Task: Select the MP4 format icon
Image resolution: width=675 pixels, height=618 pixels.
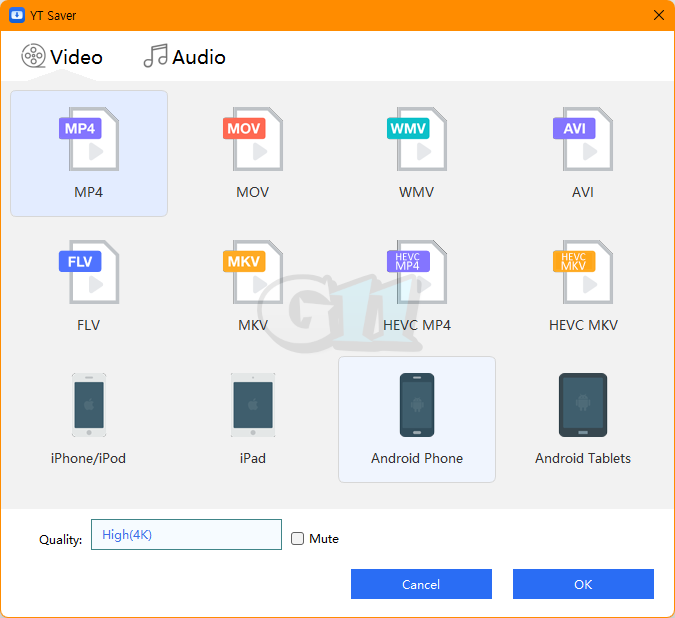Action: (89, 139)
